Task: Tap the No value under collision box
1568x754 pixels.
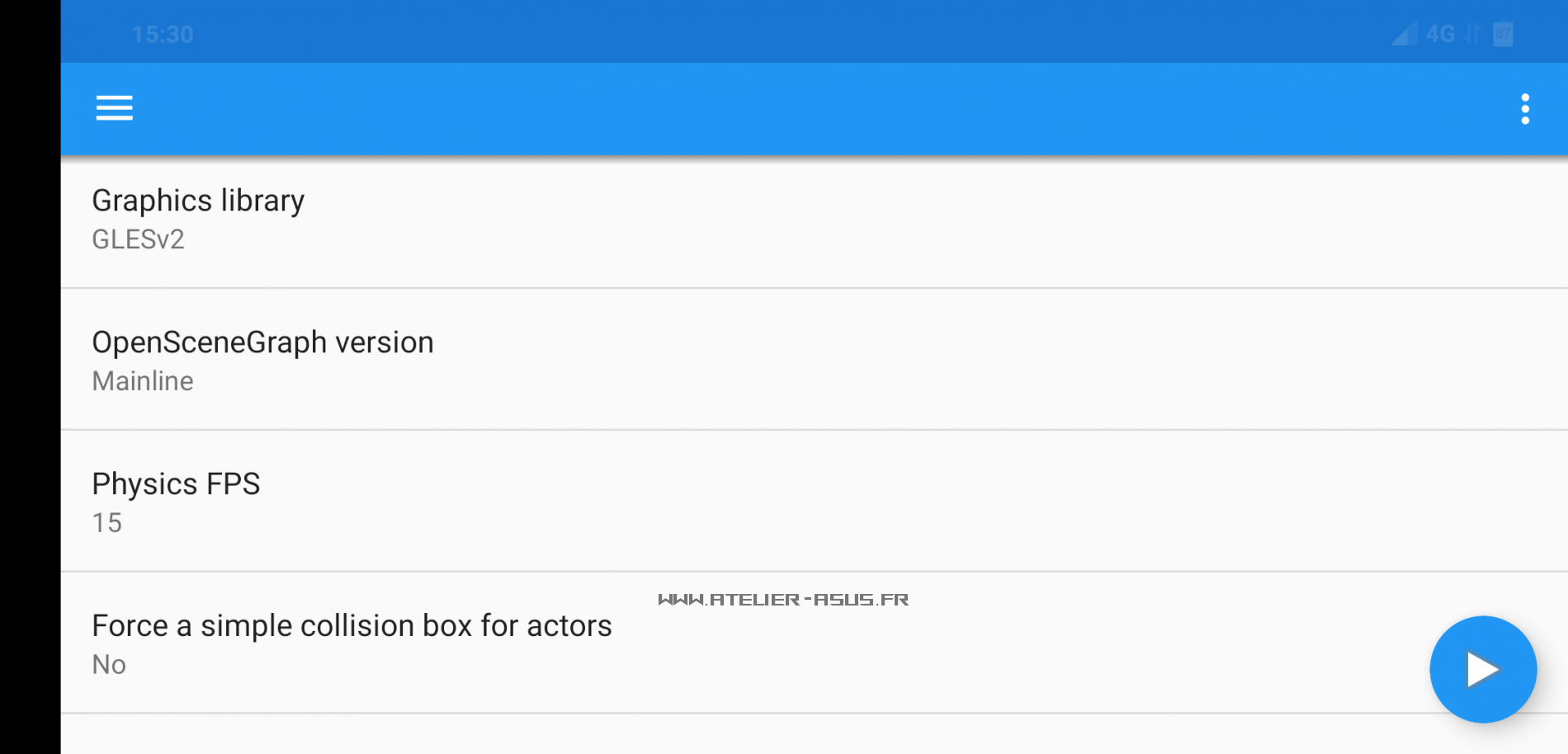Action: 109,665
